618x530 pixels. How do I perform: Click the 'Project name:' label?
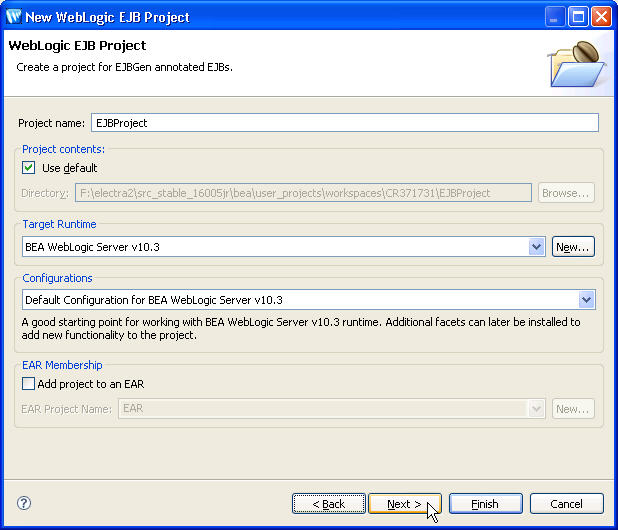tap(51, 123)
